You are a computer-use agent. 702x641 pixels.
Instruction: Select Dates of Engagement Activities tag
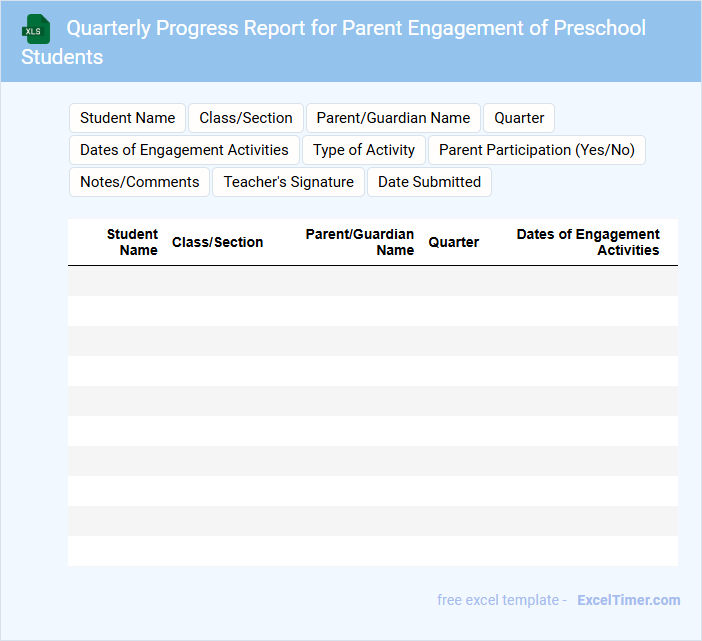pyautogui.click(x=184, y=150)
